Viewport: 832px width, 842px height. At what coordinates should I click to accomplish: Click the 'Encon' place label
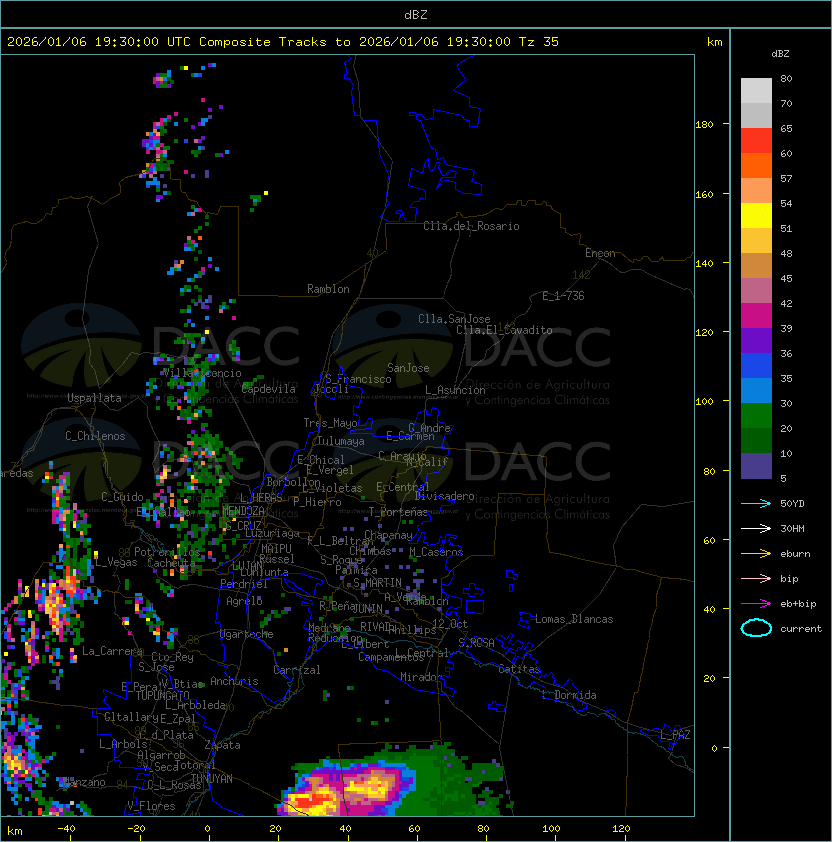600,253
